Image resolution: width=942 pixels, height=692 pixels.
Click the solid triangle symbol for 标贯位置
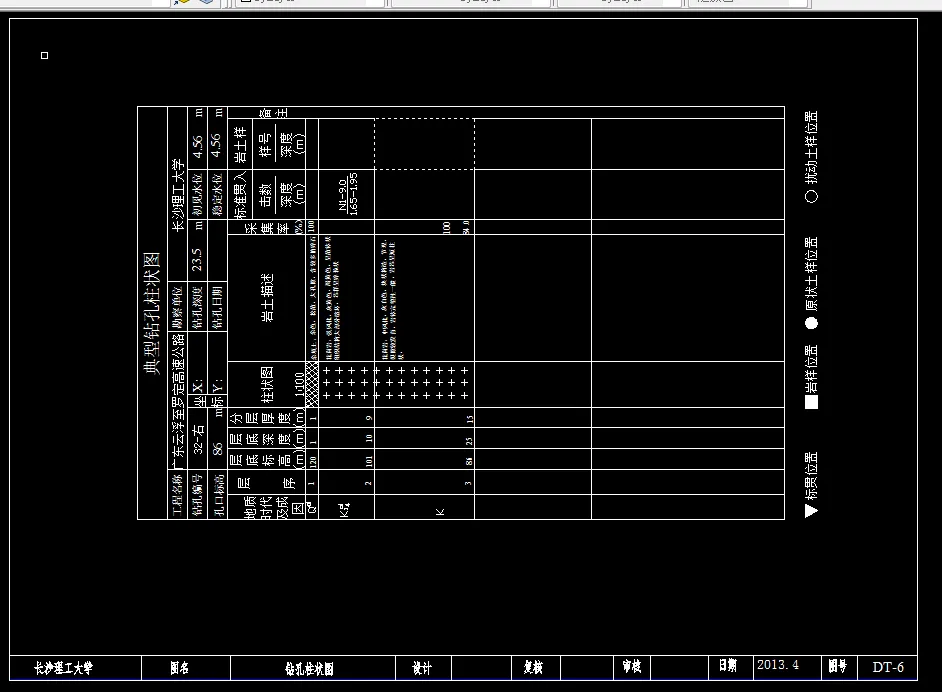811,511
